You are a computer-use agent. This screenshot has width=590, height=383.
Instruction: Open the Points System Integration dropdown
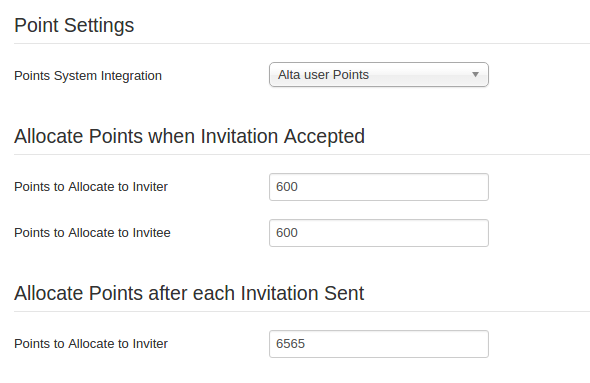(x=379, y=74)
